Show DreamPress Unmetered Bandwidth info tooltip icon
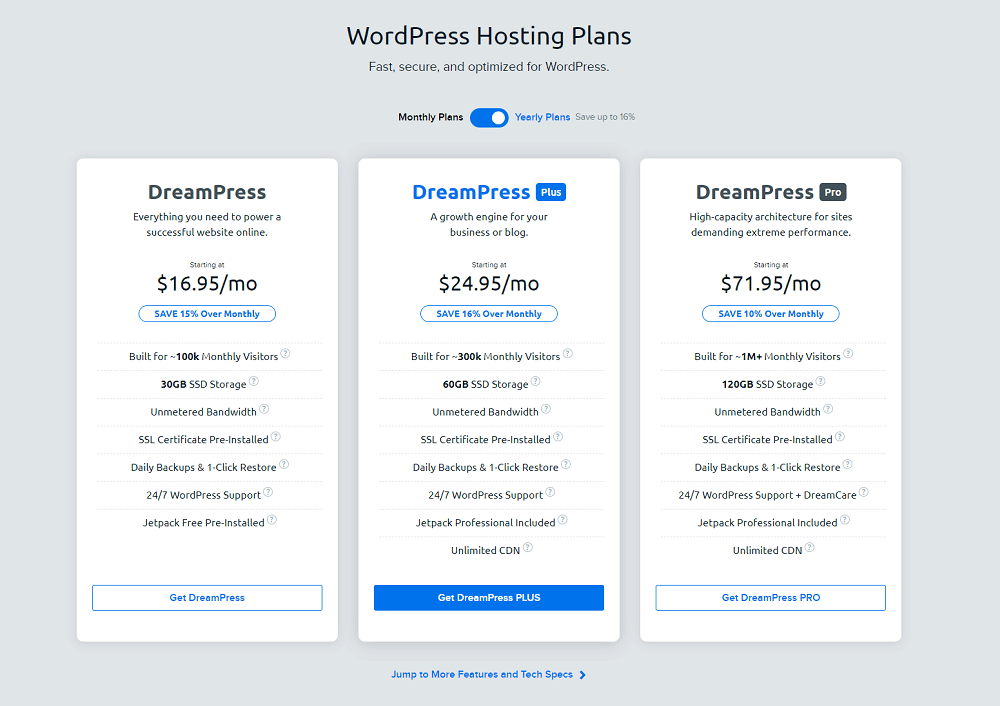Screen dimensions: 1000x706 (x=264, y=409)
